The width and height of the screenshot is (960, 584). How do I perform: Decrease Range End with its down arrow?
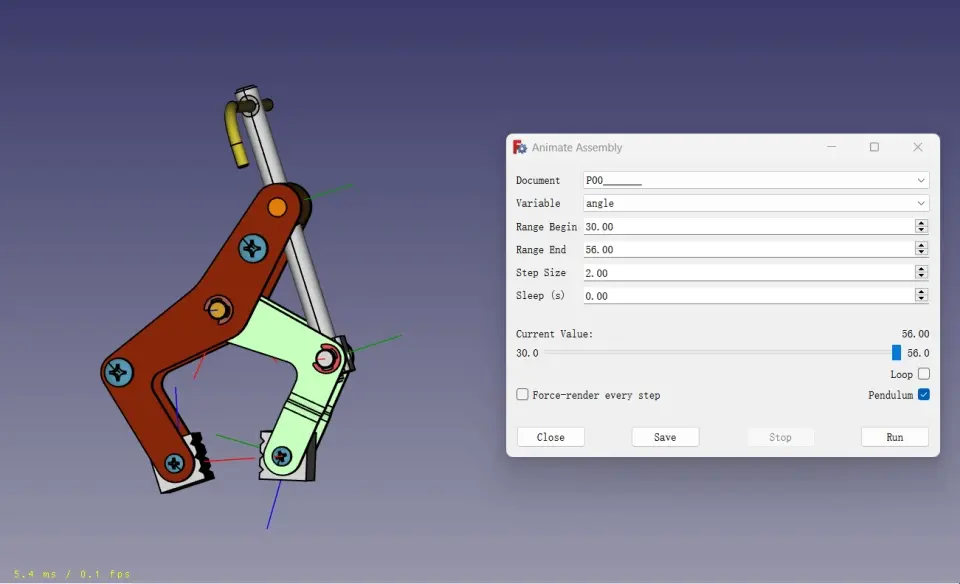921,253
